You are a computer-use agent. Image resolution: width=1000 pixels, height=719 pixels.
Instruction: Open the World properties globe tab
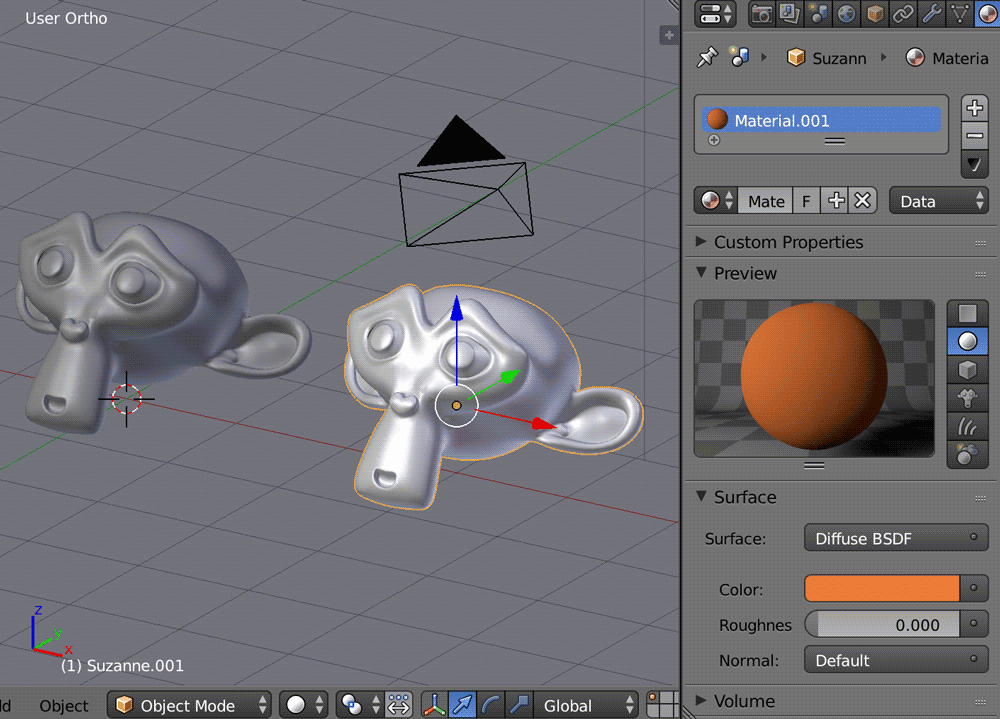[846, 13]
